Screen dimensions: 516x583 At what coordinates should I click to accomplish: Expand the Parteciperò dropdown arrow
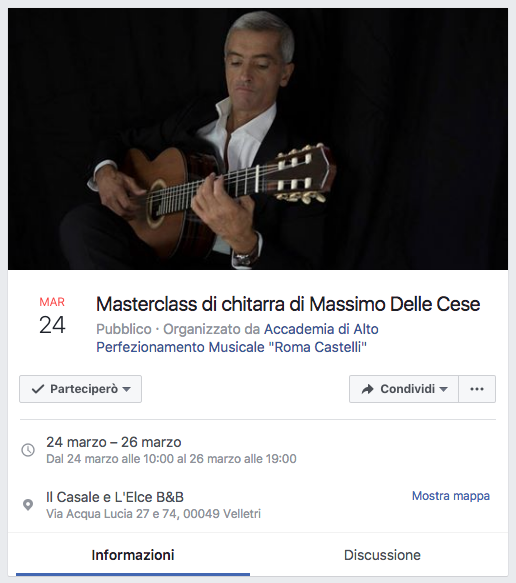[x=126, y=389]
